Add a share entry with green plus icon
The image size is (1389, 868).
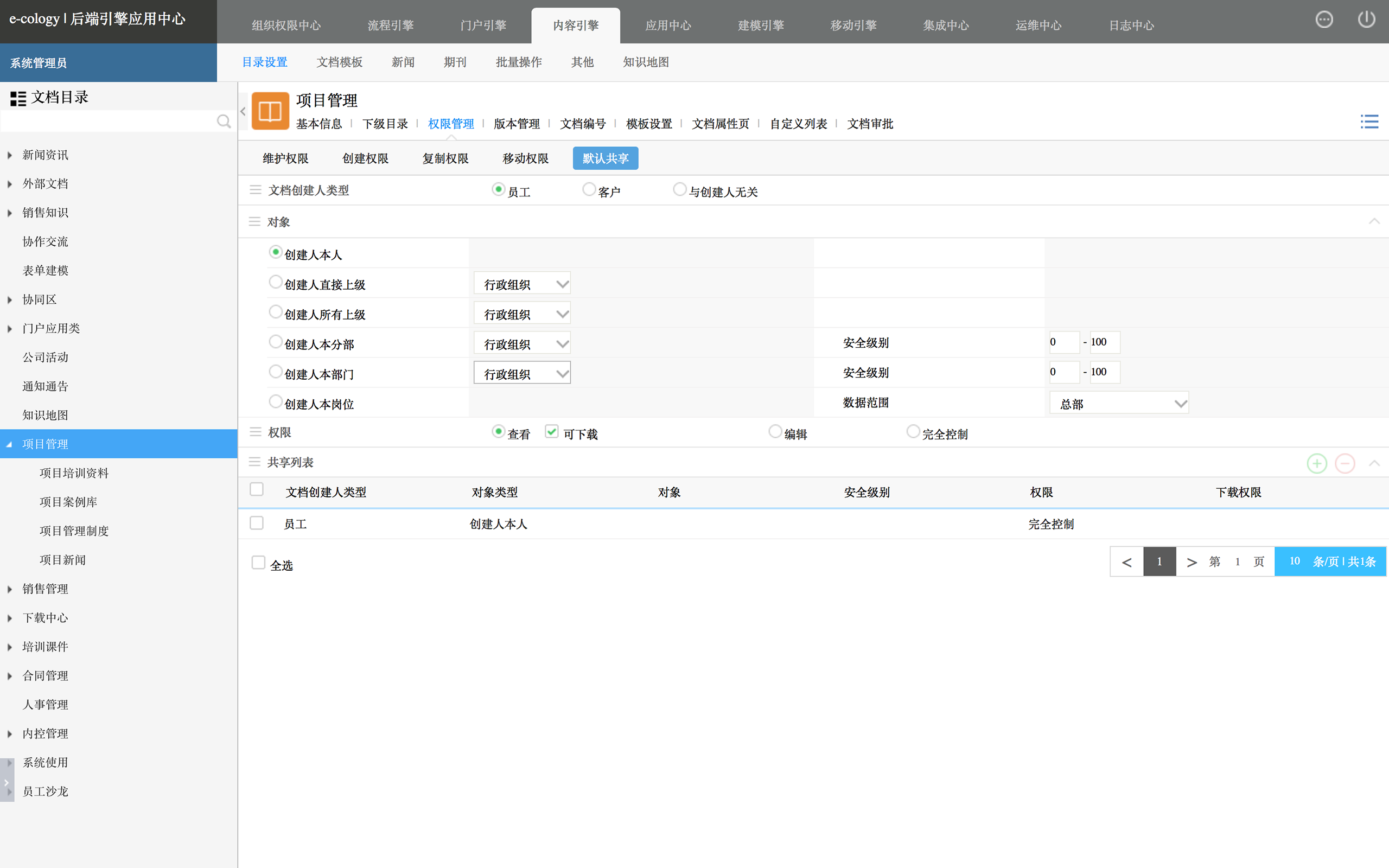1317,463
